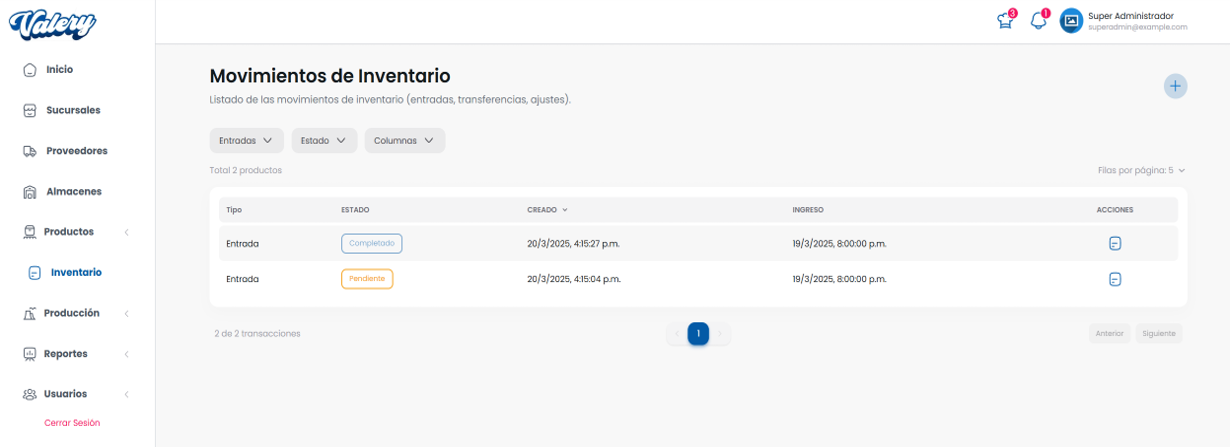Open the chef hat notifications icon
This screenshot has height=447, width=1230.
coord(1005,20)
